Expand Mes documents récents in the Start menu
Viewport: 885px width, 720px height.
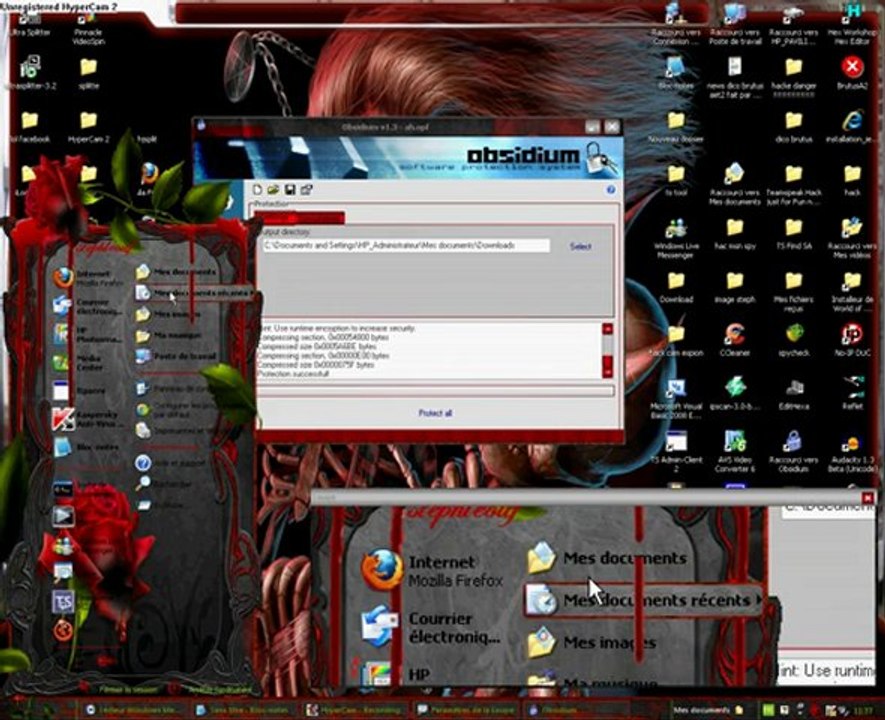tap(194, 293)
